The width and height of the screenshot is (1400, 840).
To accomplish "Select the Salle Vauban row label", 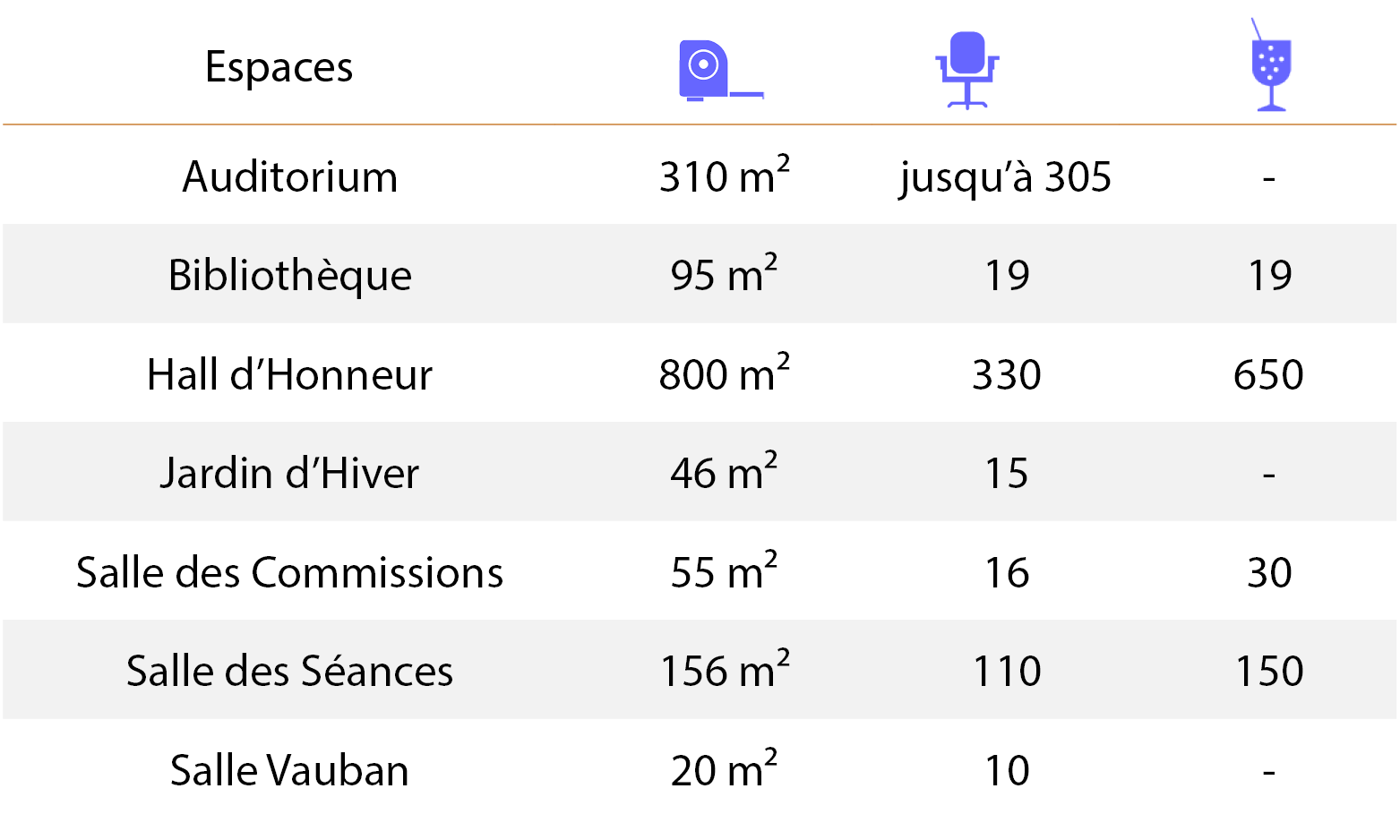I will tap(289, 770).
